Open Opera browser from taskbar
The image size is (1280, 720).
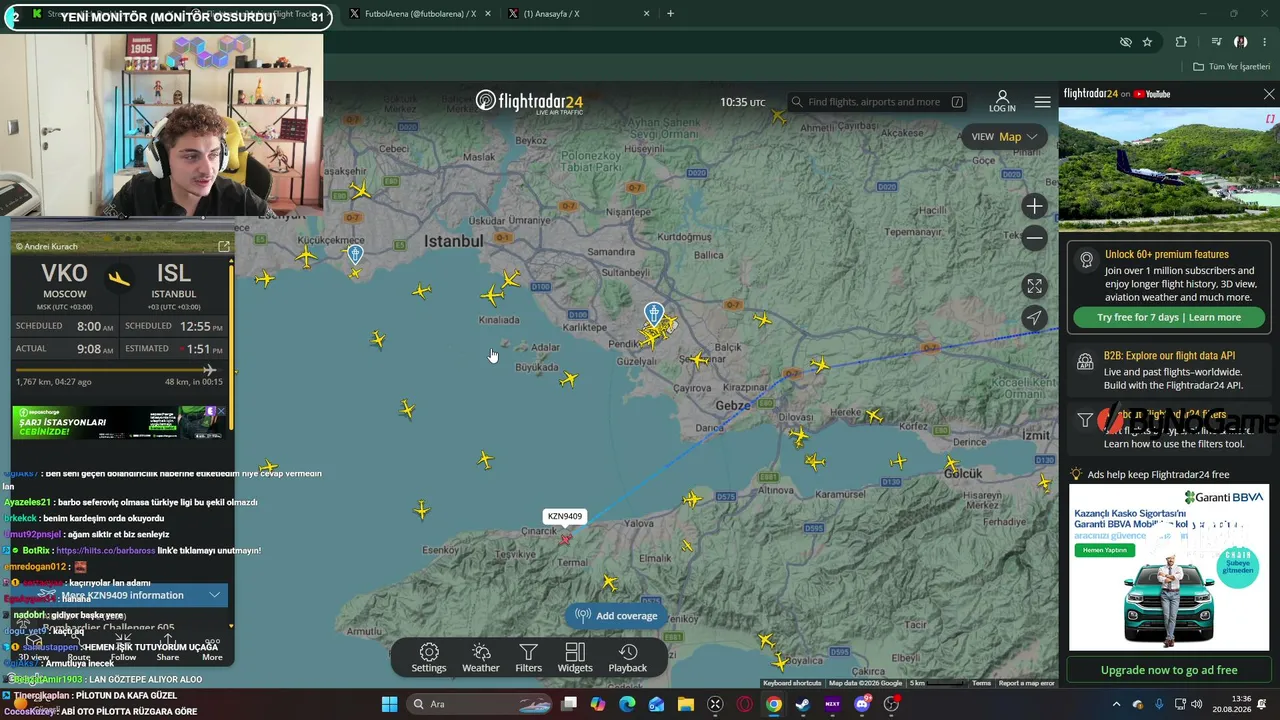coord(744,704)
